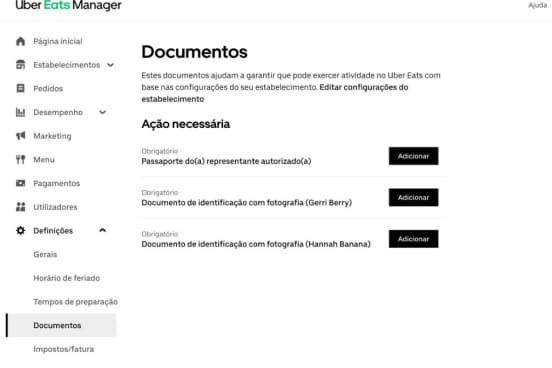Collapse the Definições section chevron
The image size is (552, 368).
102,230
